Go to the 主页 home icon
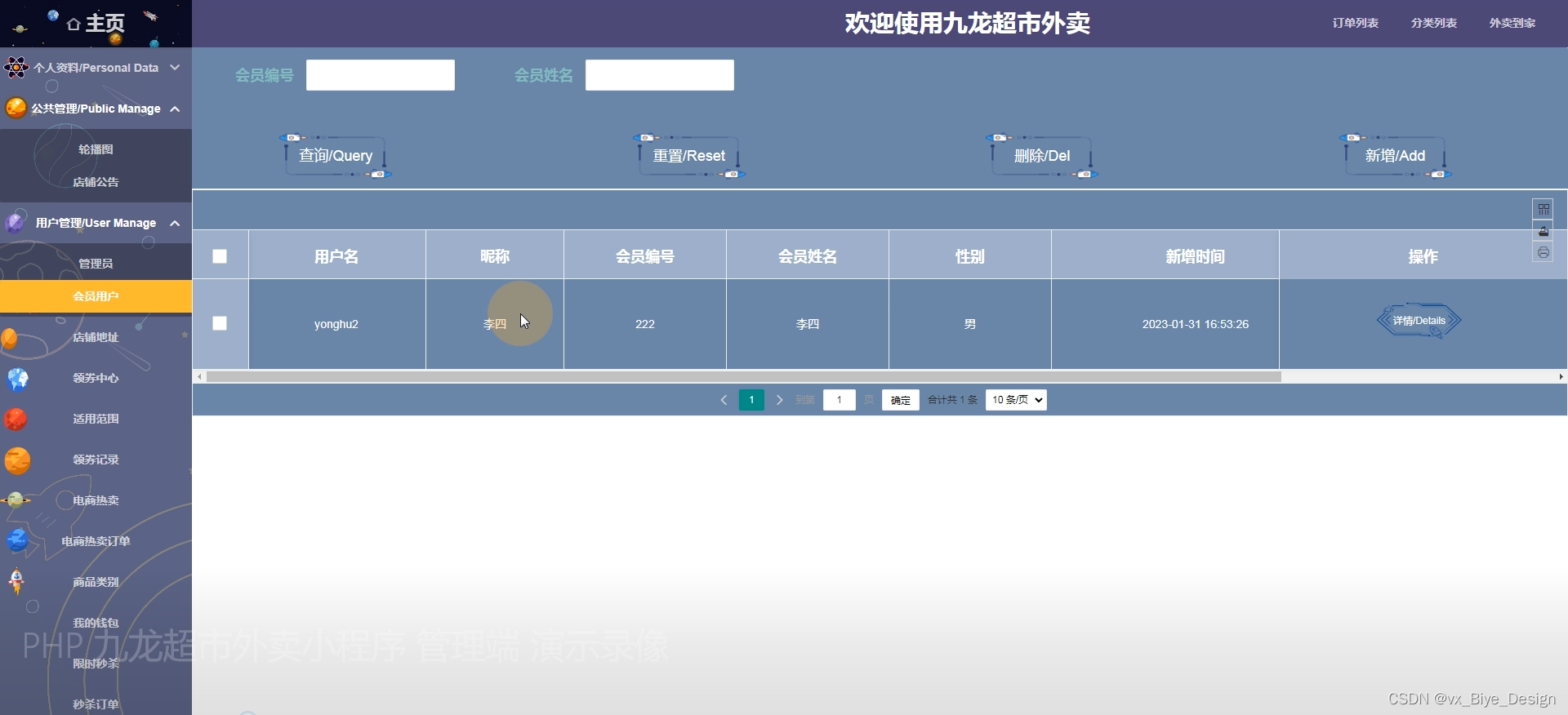Image resolution: width=1568 pixels, height=715 pixels. [73, 24]
